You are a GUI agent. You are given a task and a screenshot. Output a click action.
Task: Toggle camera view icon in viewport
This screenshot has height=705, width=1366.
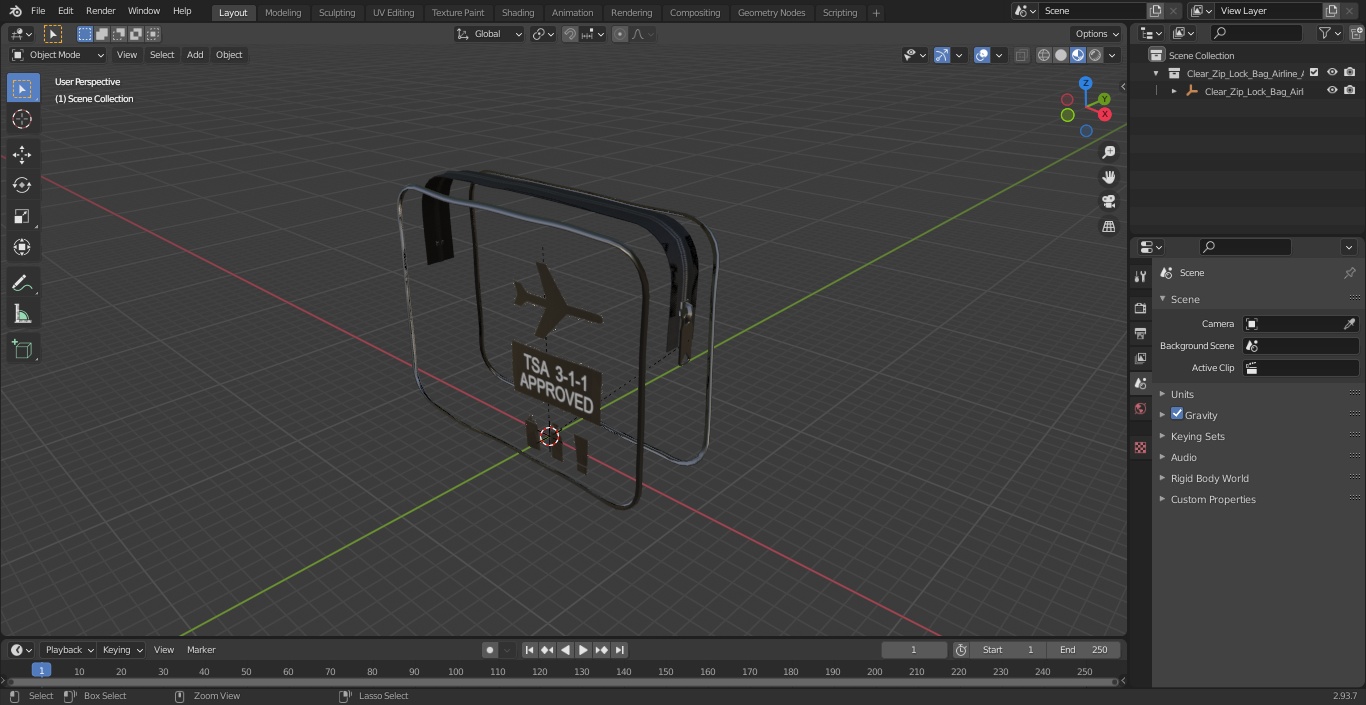(1108, 202)
